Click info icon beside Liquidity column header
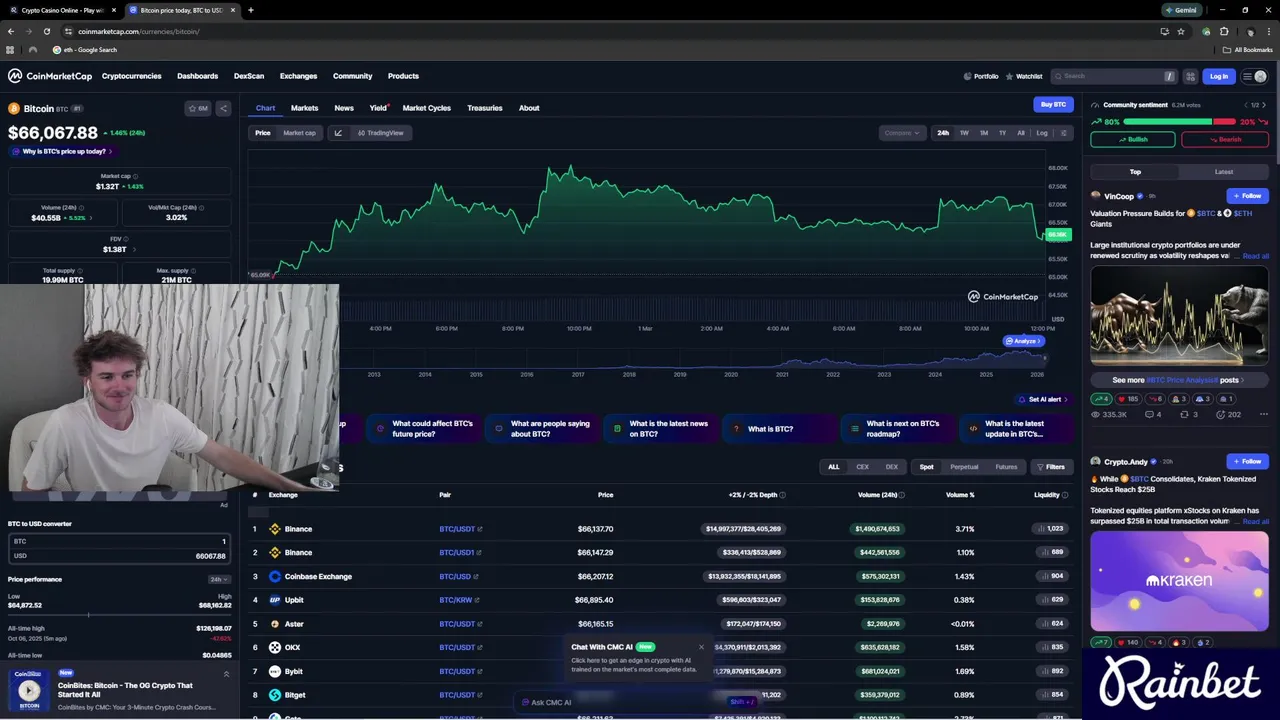 1065,495
